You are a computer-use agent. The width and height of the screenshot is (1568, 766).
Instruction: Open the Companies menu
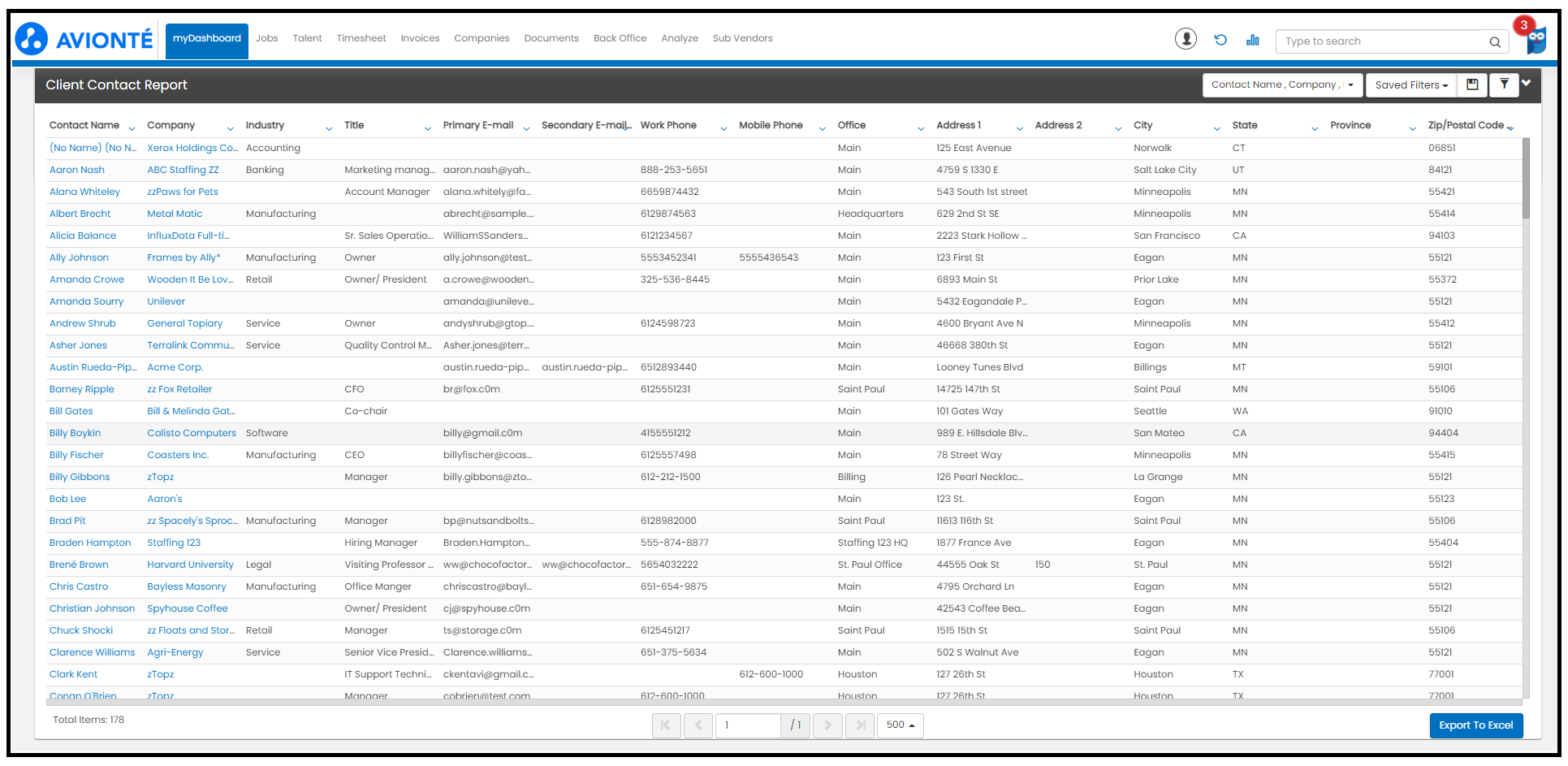tap(482, 38)
